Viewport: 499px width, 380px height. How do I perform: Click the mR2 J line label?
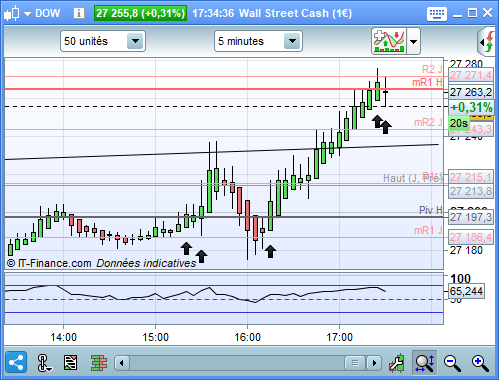[428, 122]
